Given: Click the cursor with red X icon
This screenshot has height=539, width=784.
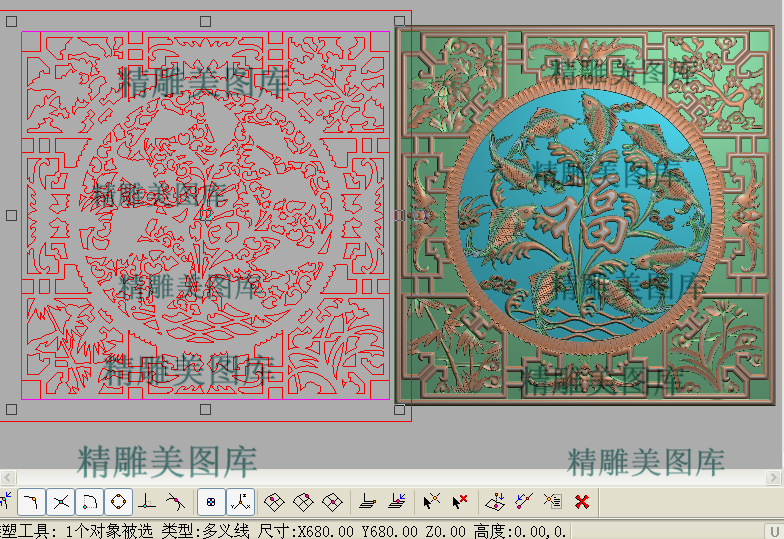Looking at the screenshot, I should pos(460,502).
